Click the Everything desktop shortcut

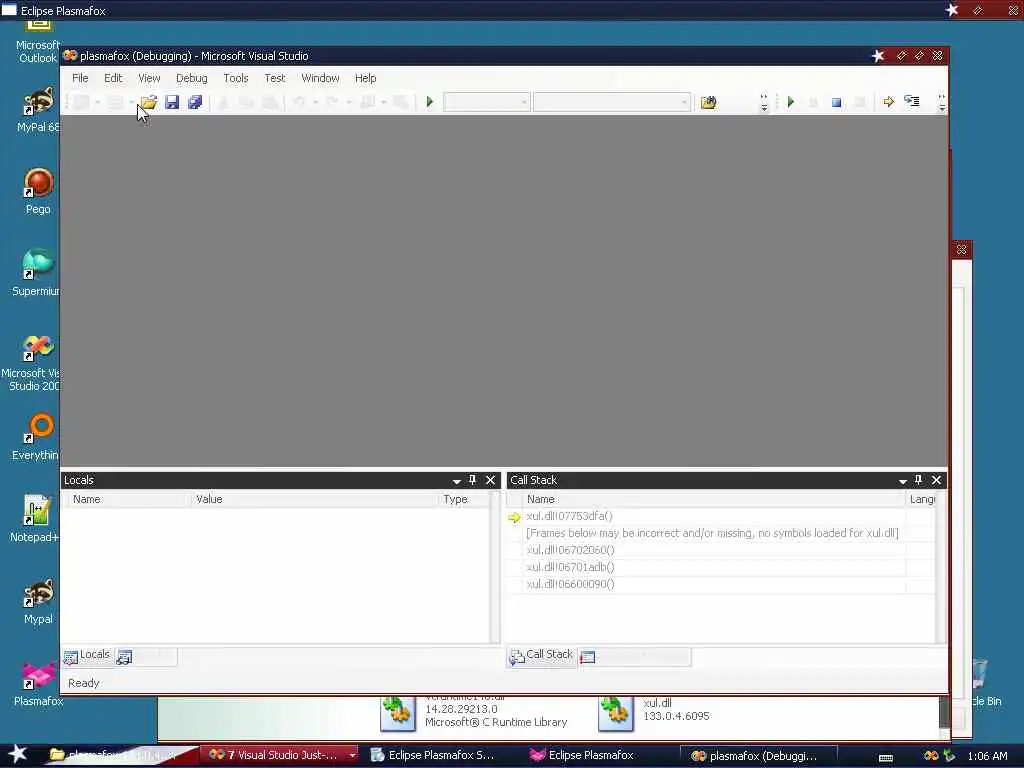pos(36,437)
